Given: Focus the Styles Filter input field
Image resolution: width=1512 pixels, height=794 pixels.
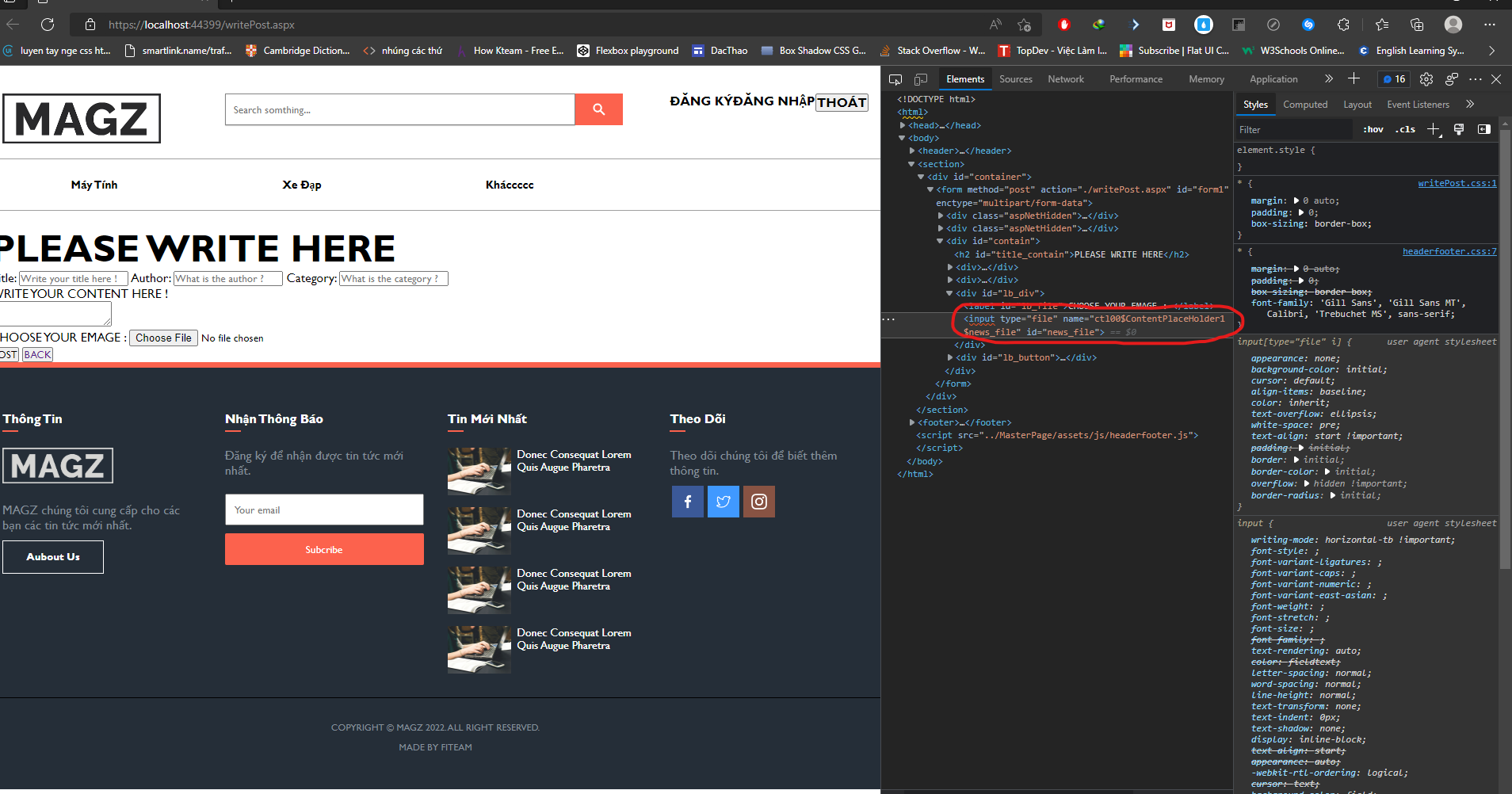Looking at the screenshot, I should (1294, 129).
